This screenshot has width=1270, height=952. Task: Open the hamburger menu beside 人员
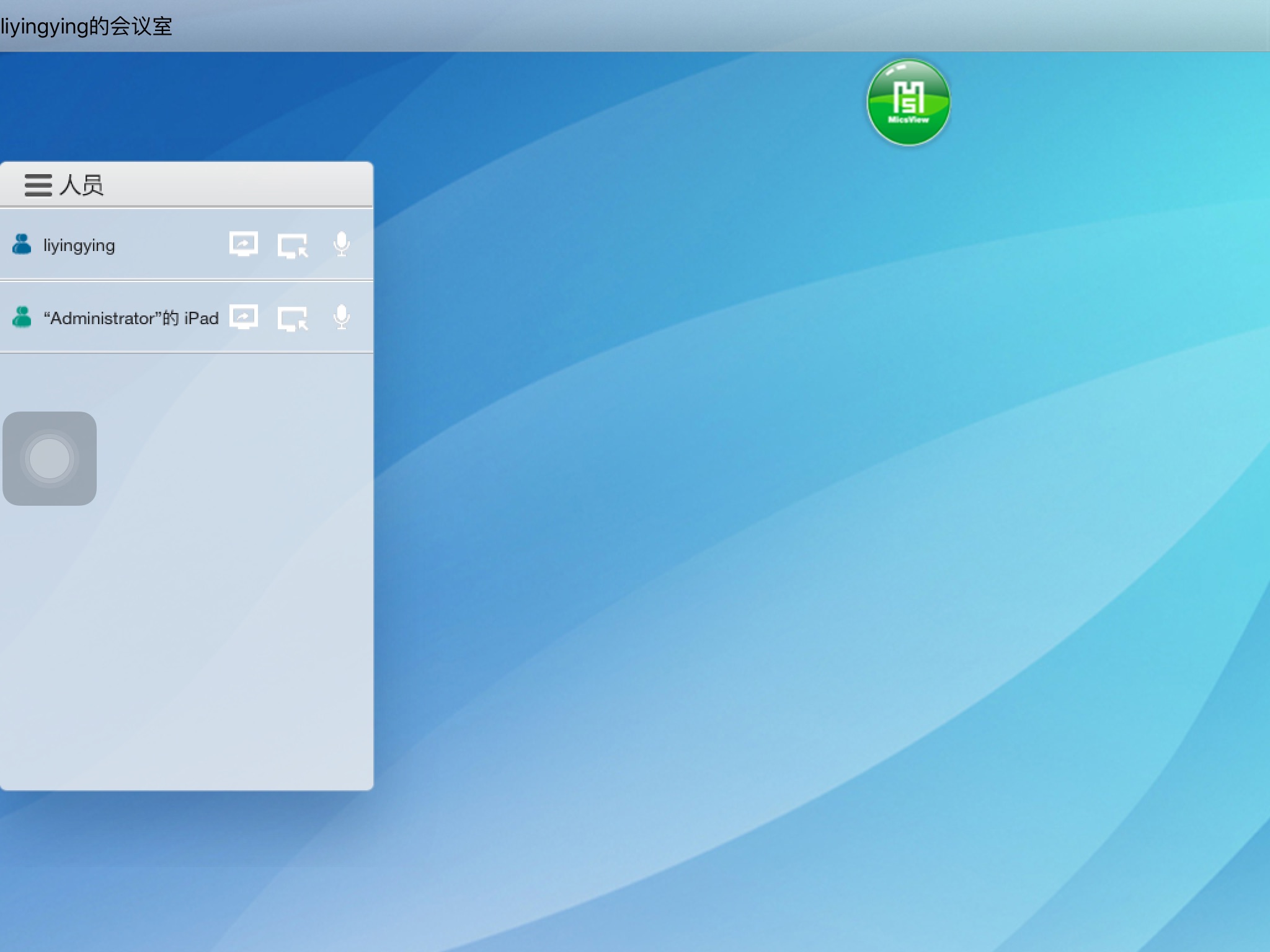pyautogui.click(x=38, y=185)
